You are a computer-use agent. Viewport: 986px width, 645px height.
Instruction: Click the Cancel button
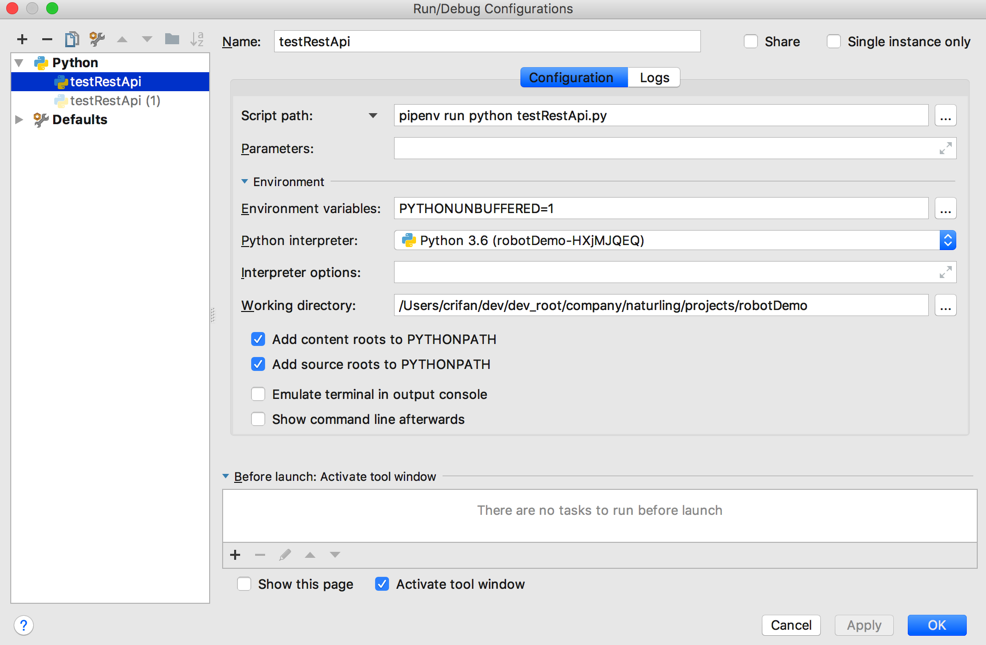coord(790,625)
